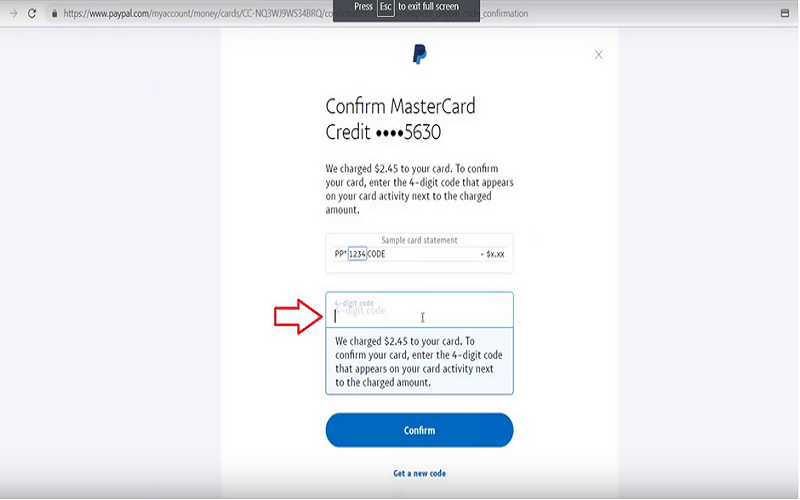The width and height of the screenshot is (800, 500).
Task: Click the instruction paragraph about $2.45 charge
Action: (419, 189)
